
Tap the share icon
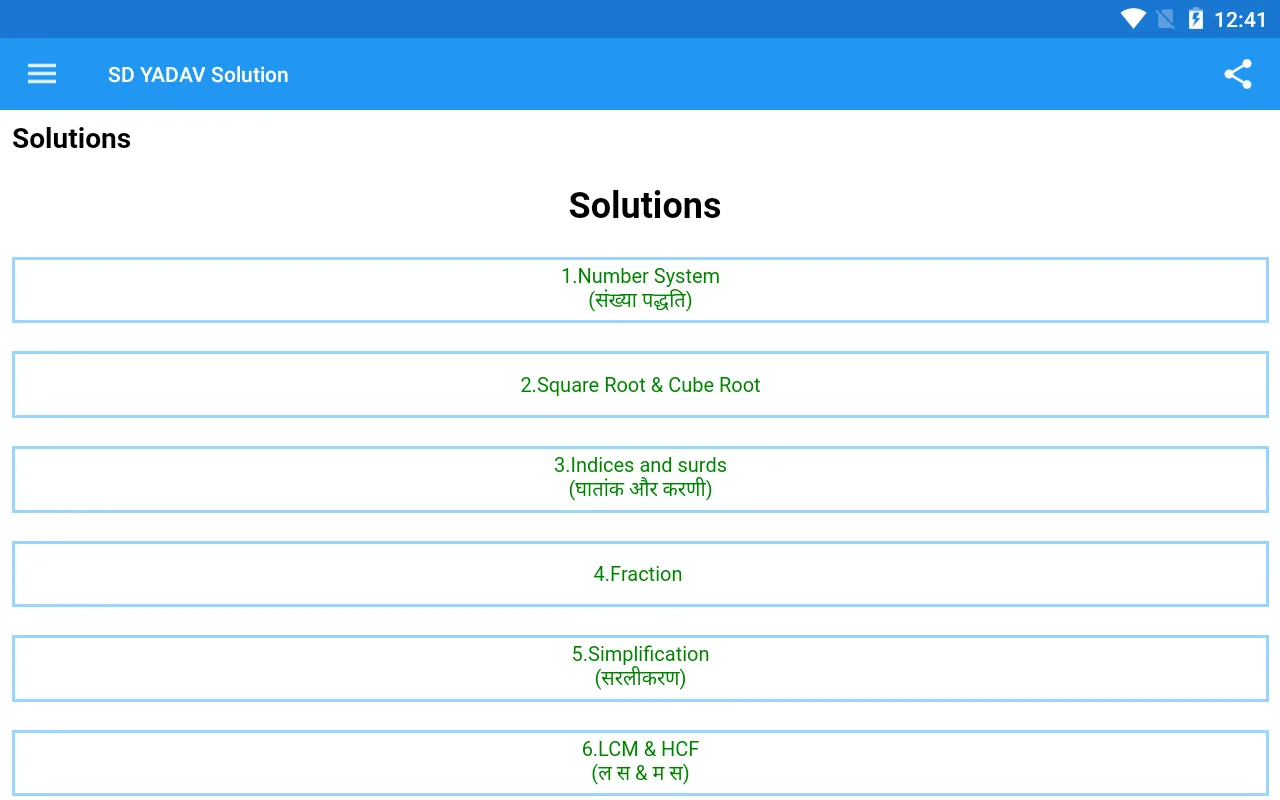[x=1238, y=74]
